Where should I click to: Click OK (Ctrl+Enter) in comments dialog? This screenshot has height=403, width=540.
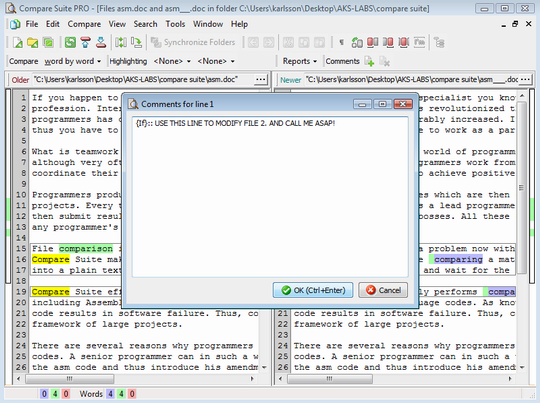313,290
